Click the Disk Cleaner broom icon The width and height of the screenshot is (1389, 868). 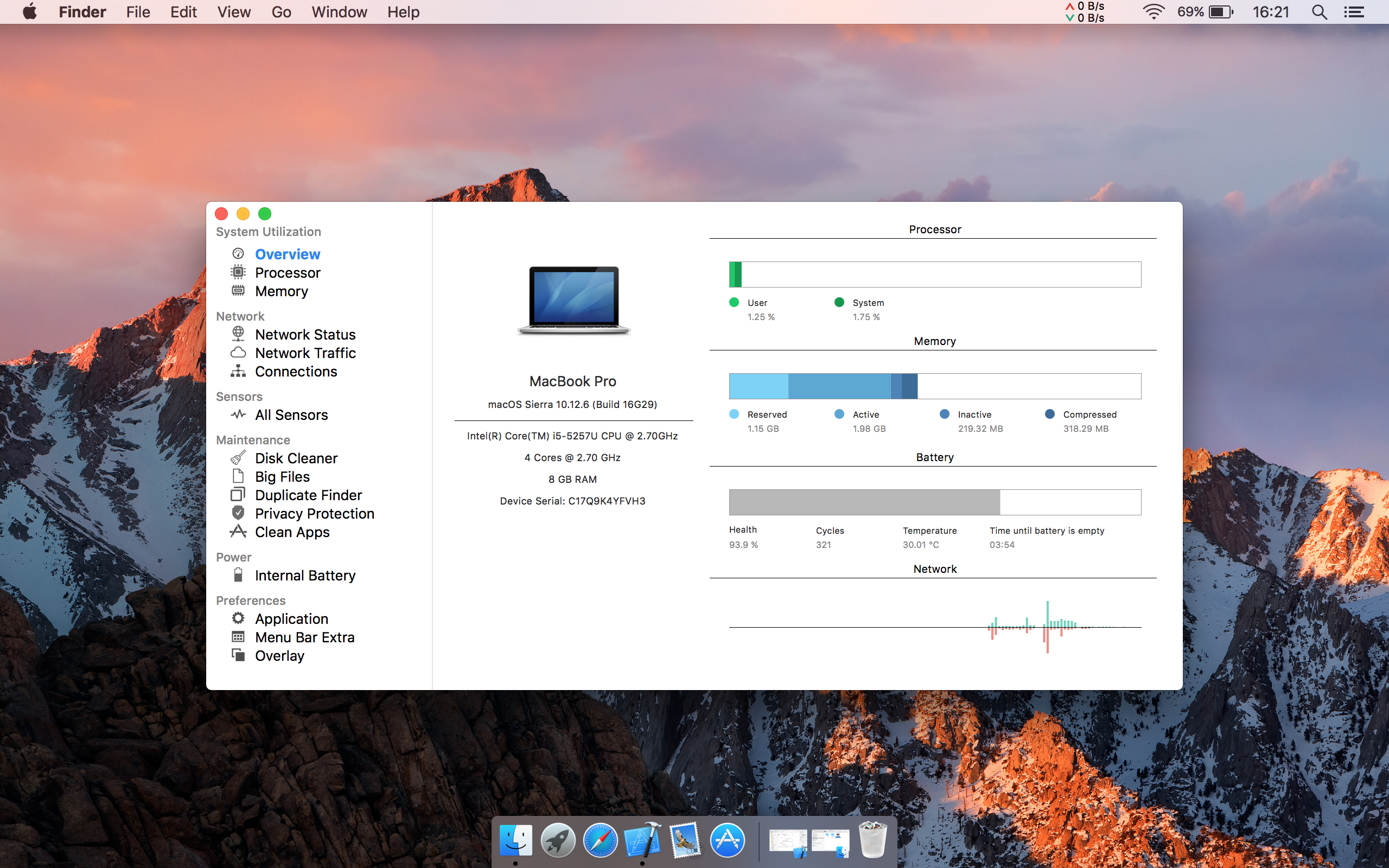(238, 457)
